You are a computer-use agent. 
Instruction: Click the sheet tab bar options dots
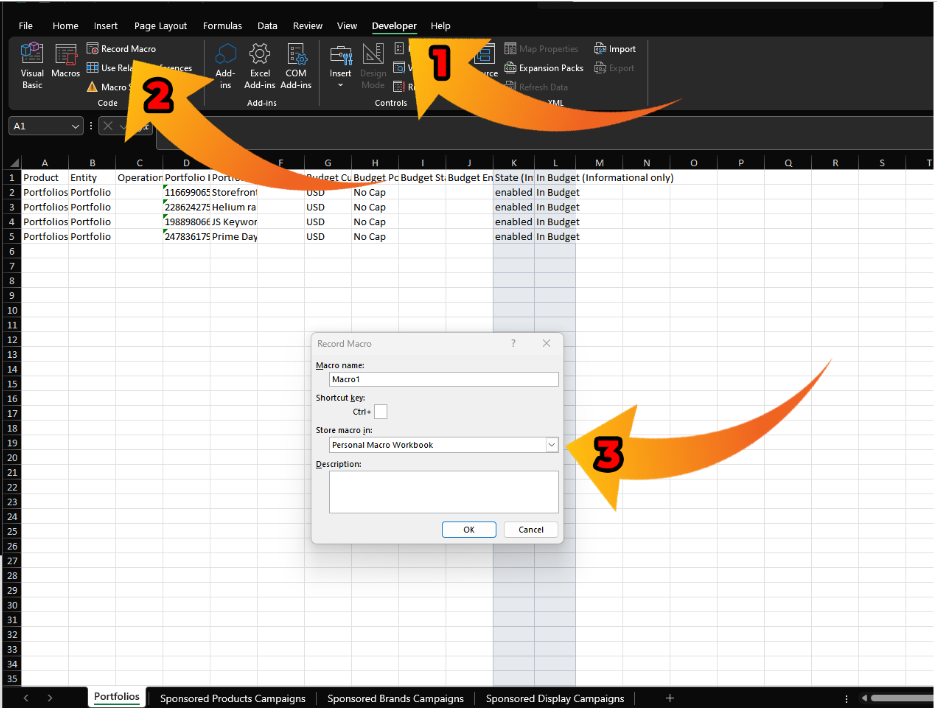846,698
